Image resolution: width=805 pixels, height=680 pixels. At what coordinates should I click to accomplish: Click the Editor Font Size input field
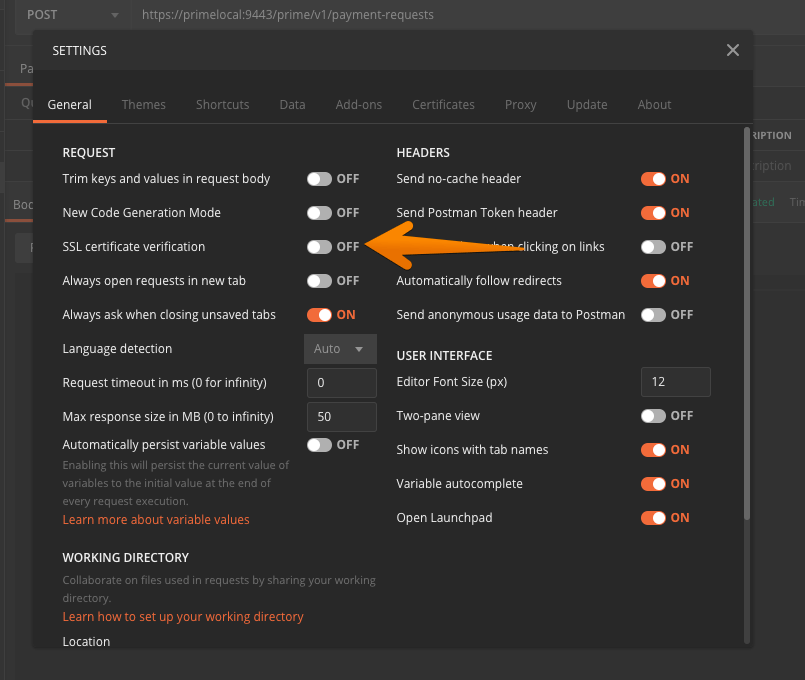point(675,382)
